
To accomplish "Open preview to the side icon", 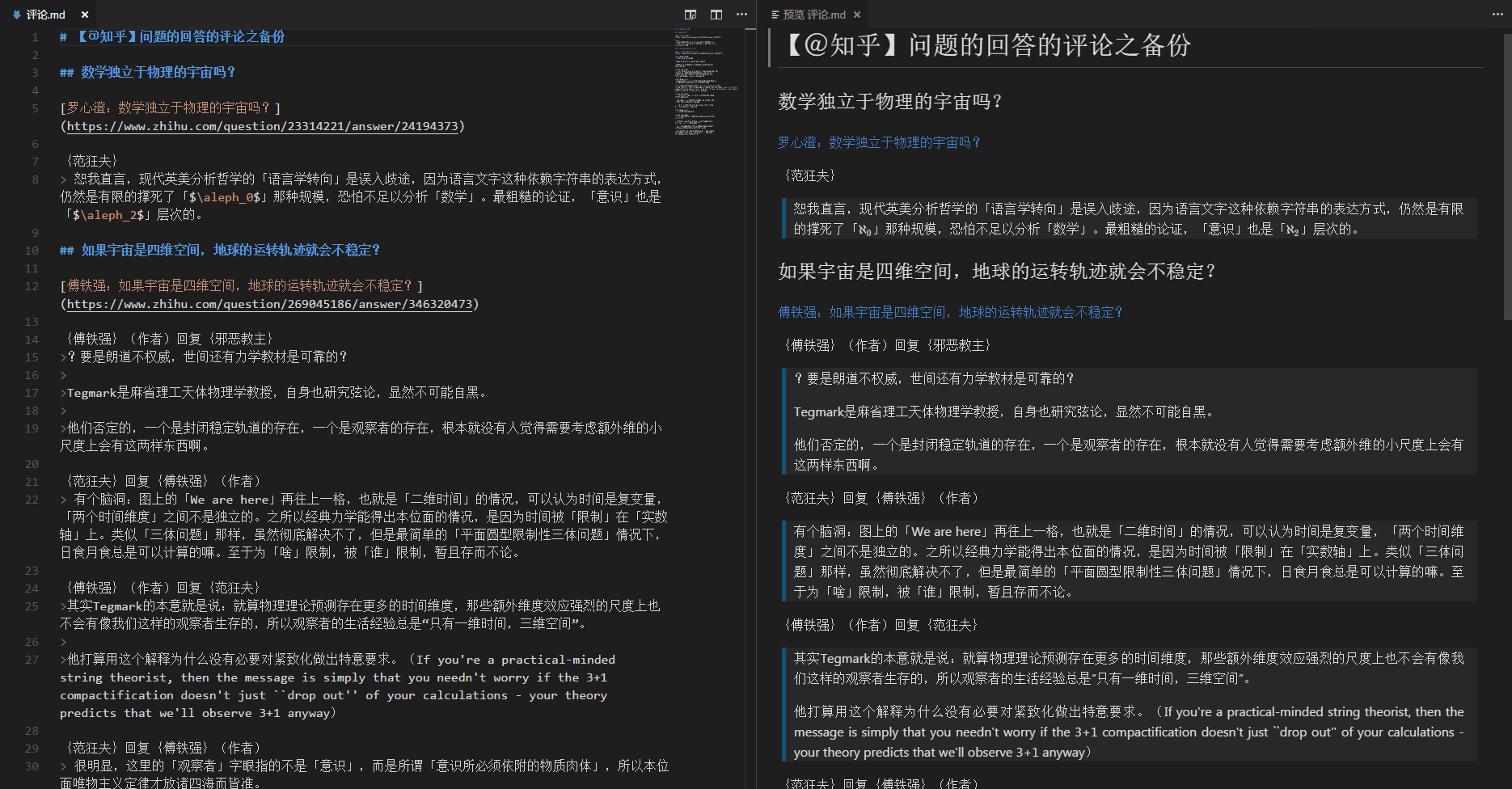I will click(x=691, y=15).
